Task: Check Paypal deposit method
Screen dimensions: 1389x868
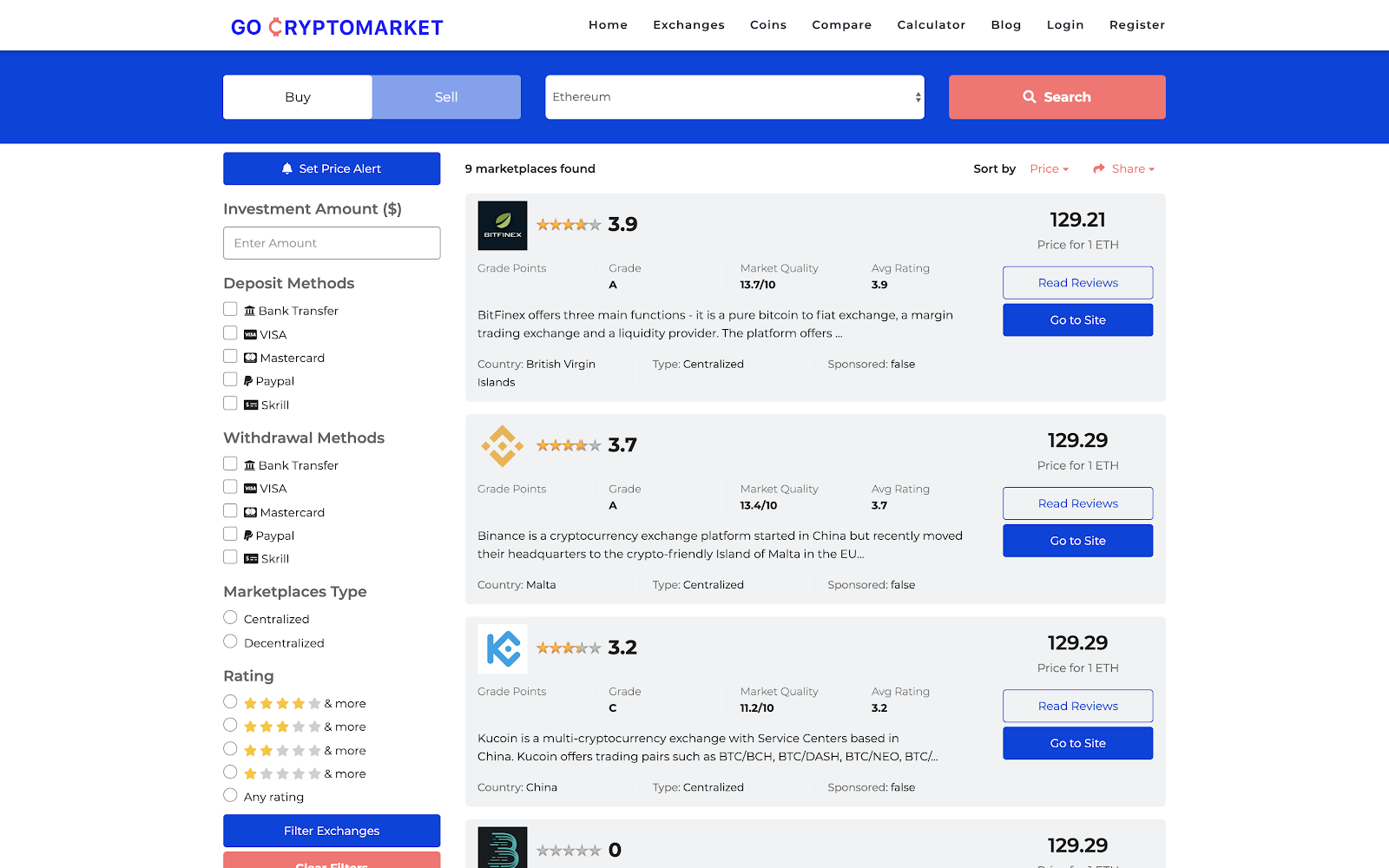Action: coord(230,379)
